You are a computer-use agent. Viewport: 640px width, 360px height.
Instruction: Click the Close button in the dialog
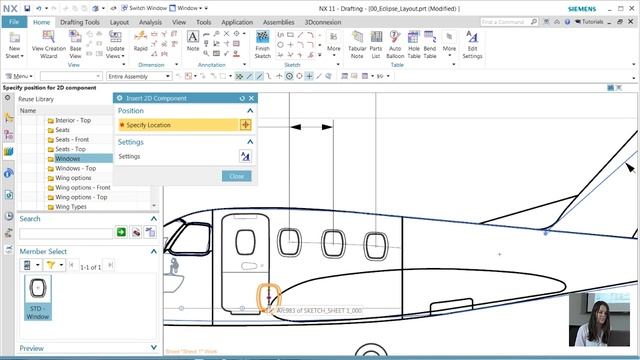tap(237, 176)
